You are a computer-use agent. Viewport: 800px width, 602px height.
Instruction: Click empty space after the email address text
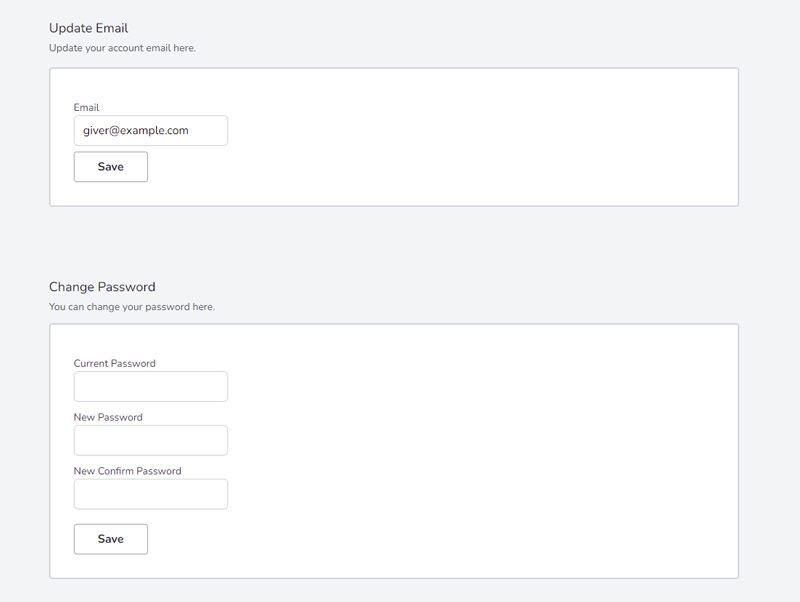click(207, 131)
